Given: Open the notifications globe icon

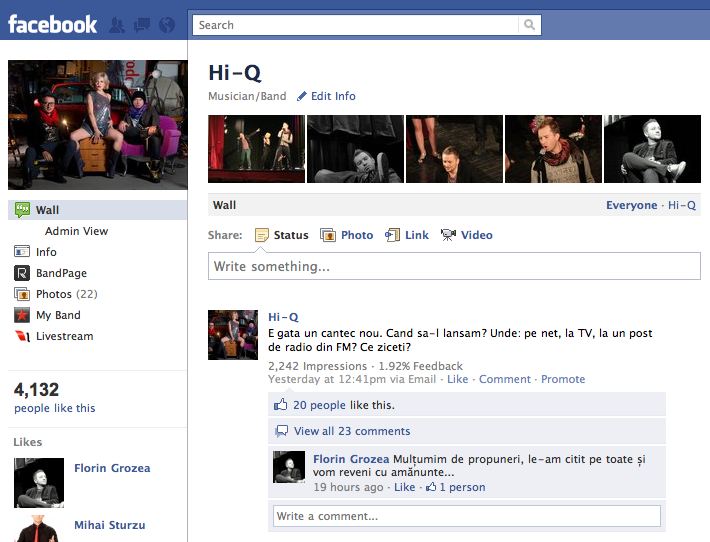Looking at the screenshot, I should click(166, 25).
